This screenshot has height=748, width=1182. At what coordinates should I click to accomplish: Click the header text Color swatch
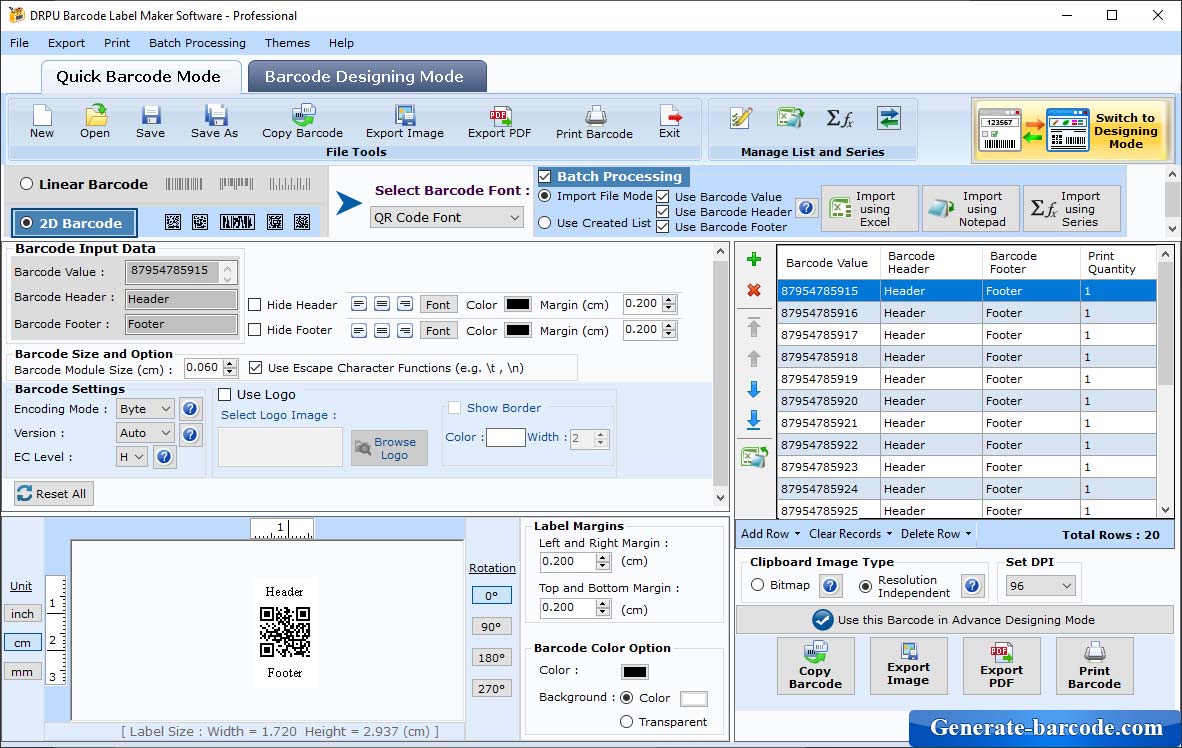[517, 305]
